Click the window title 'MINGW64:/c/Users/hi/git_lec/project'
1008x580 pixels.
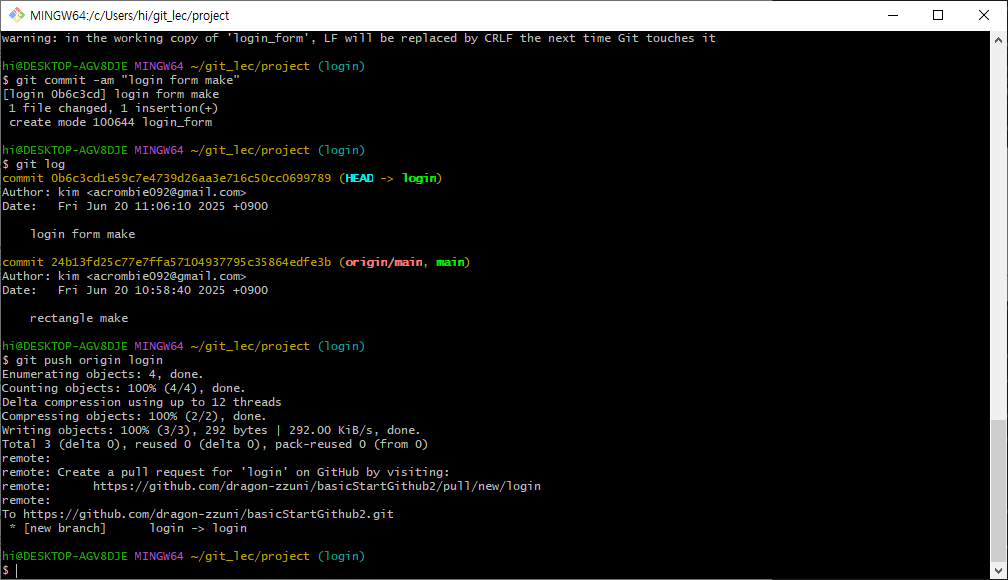coord(129,15)
